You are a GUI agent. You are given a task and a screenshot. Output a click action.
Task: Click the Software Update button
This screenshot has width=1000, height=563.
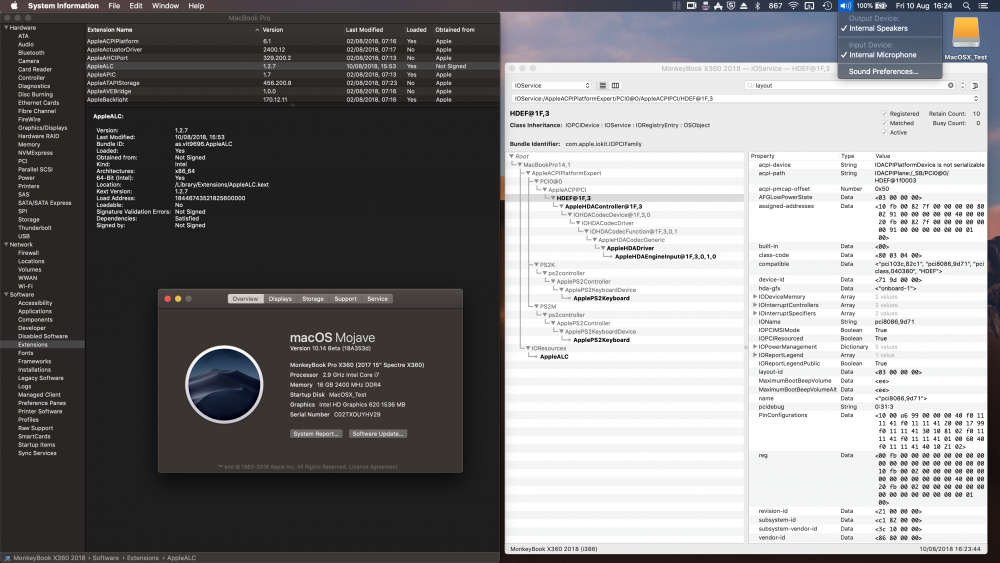click(x=378, y=434)
